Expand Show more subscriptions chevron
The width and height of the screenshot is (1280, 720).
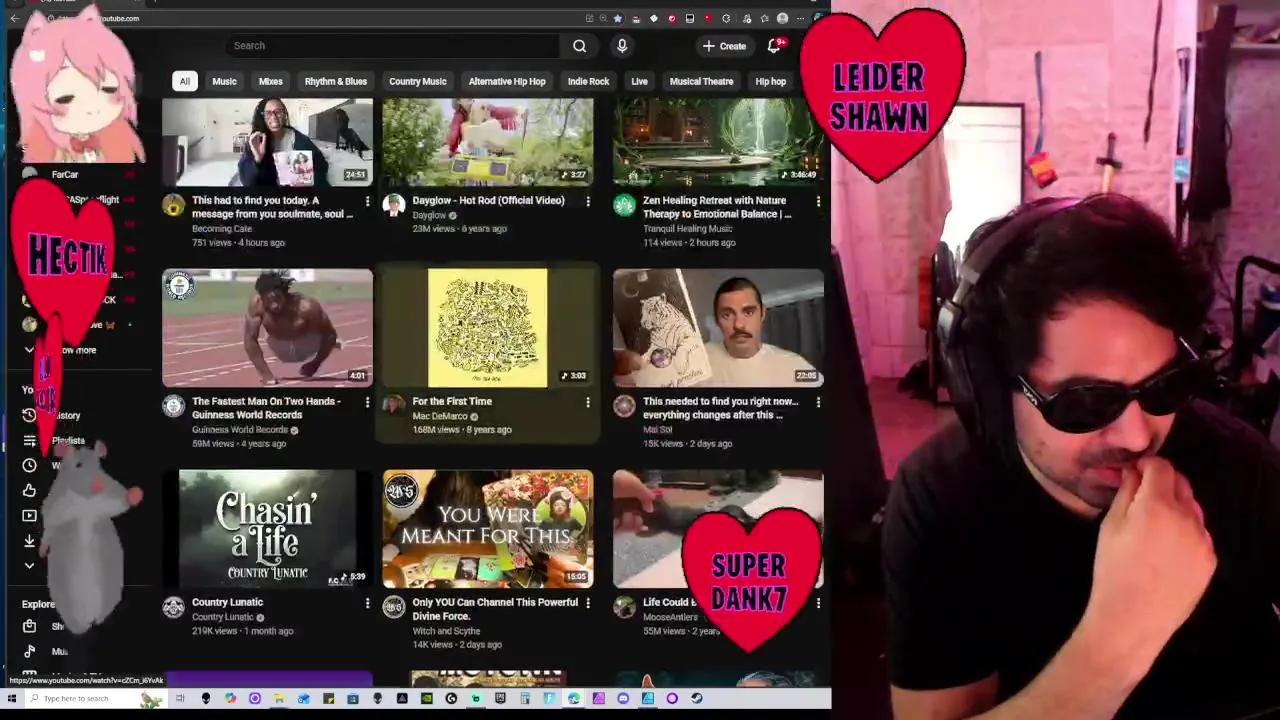[x=29, y=350]
